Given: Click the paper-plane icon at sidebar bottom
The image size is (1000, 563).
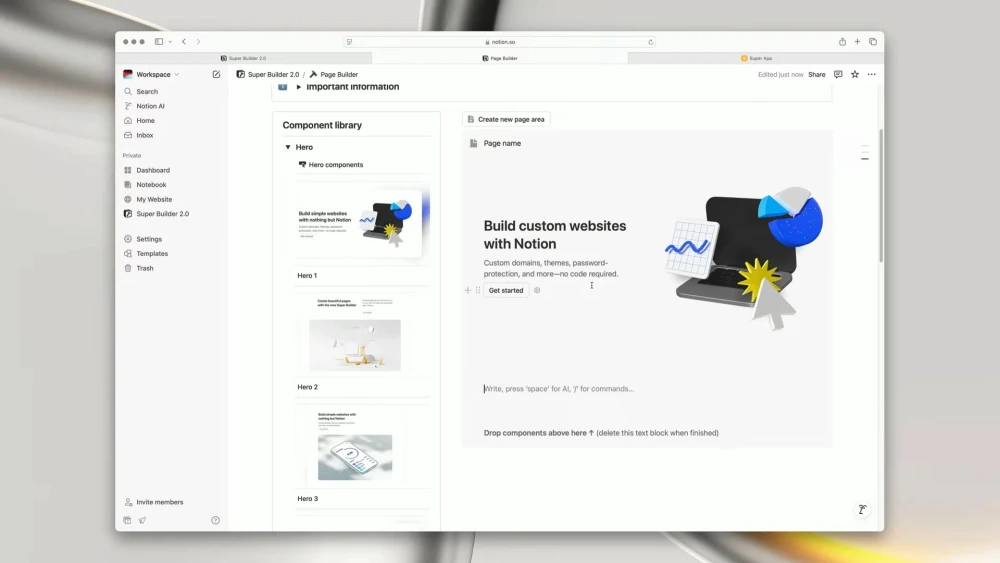Looking at the screenshot, I should pyautogui.click(x=142, y=520).
